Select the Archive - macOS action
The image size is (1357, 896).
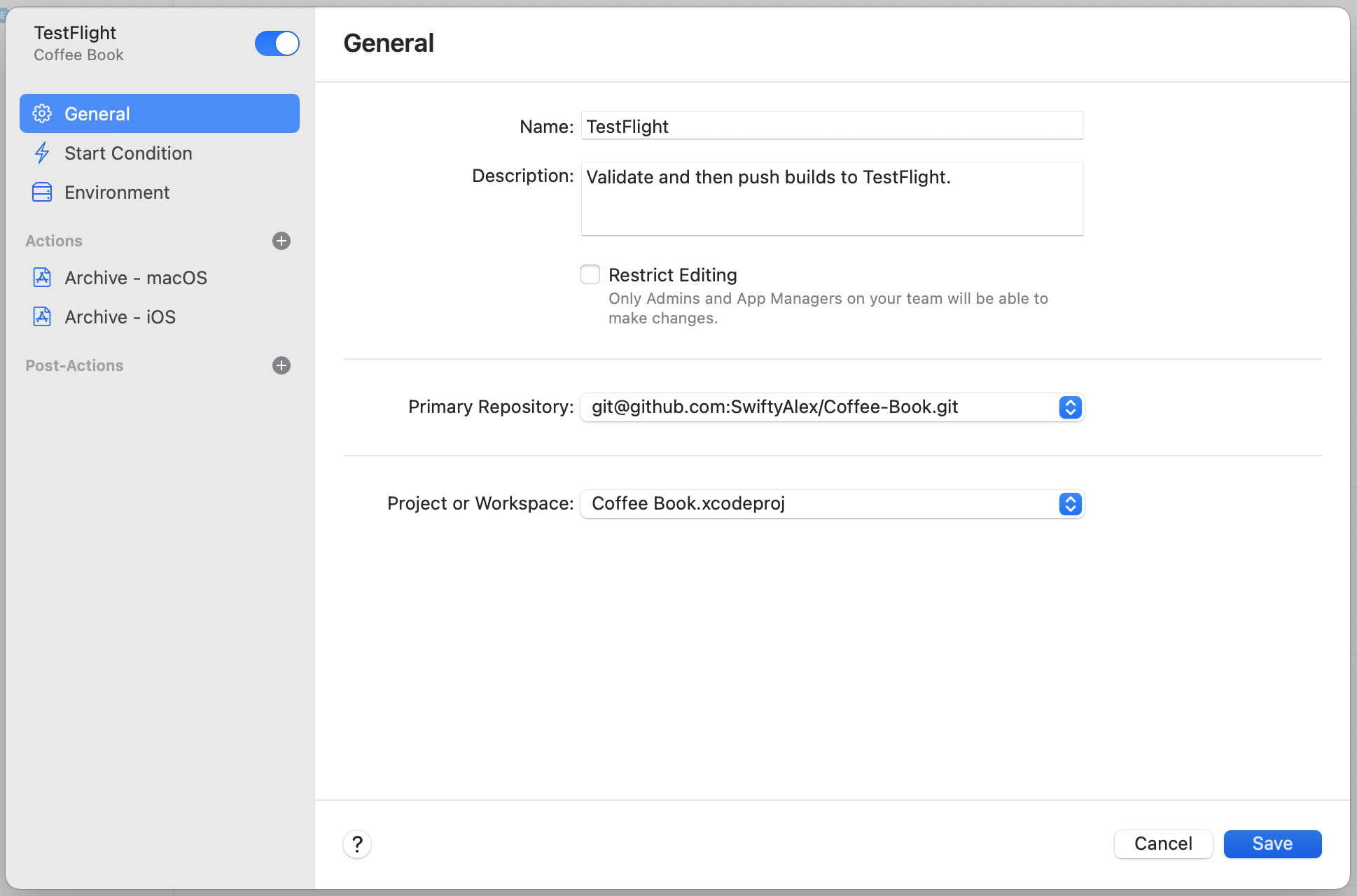pos(160,277)
